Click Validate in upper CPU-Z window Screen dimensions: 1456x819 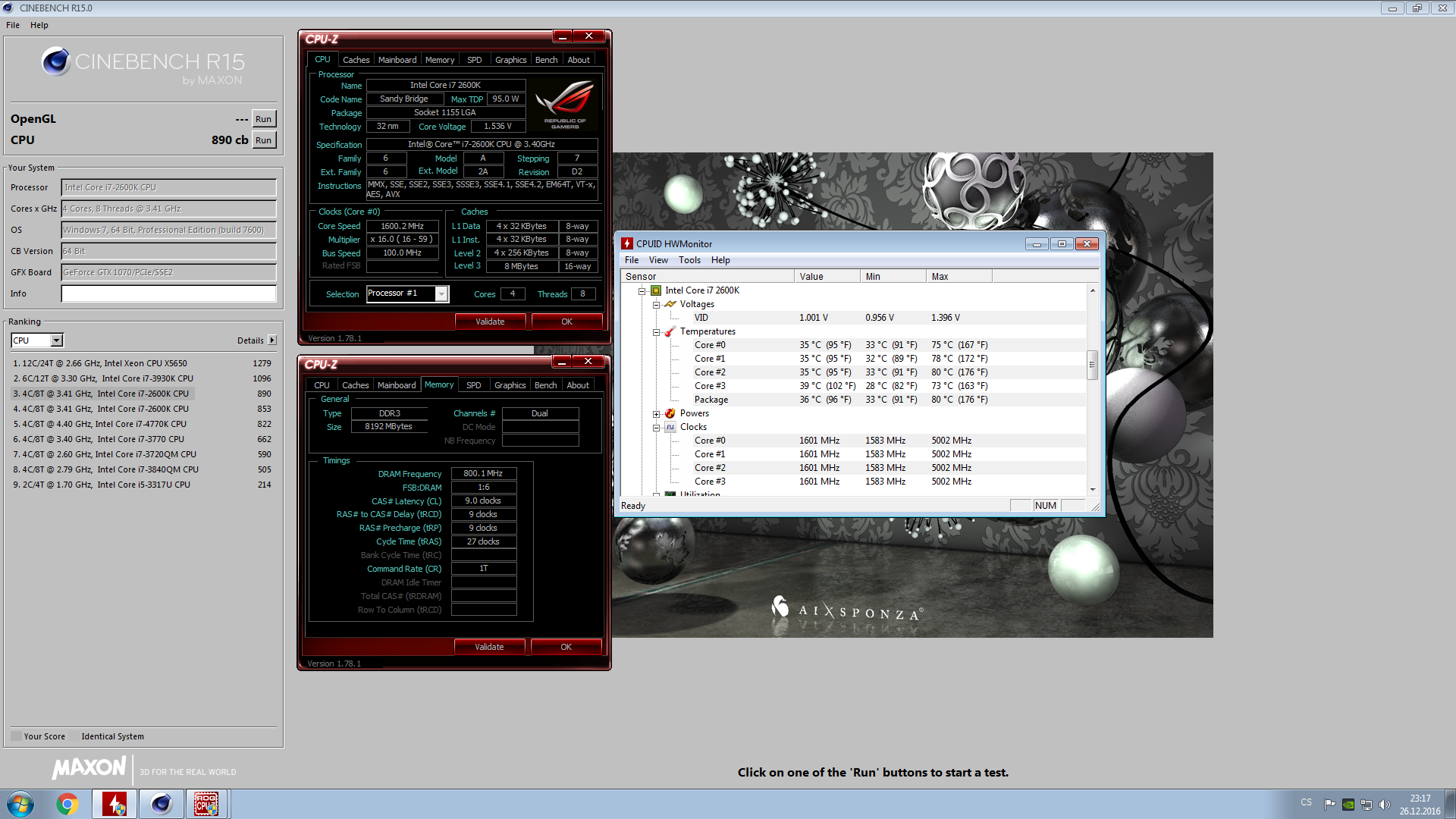pyautogui.click(x=490, y=322)
